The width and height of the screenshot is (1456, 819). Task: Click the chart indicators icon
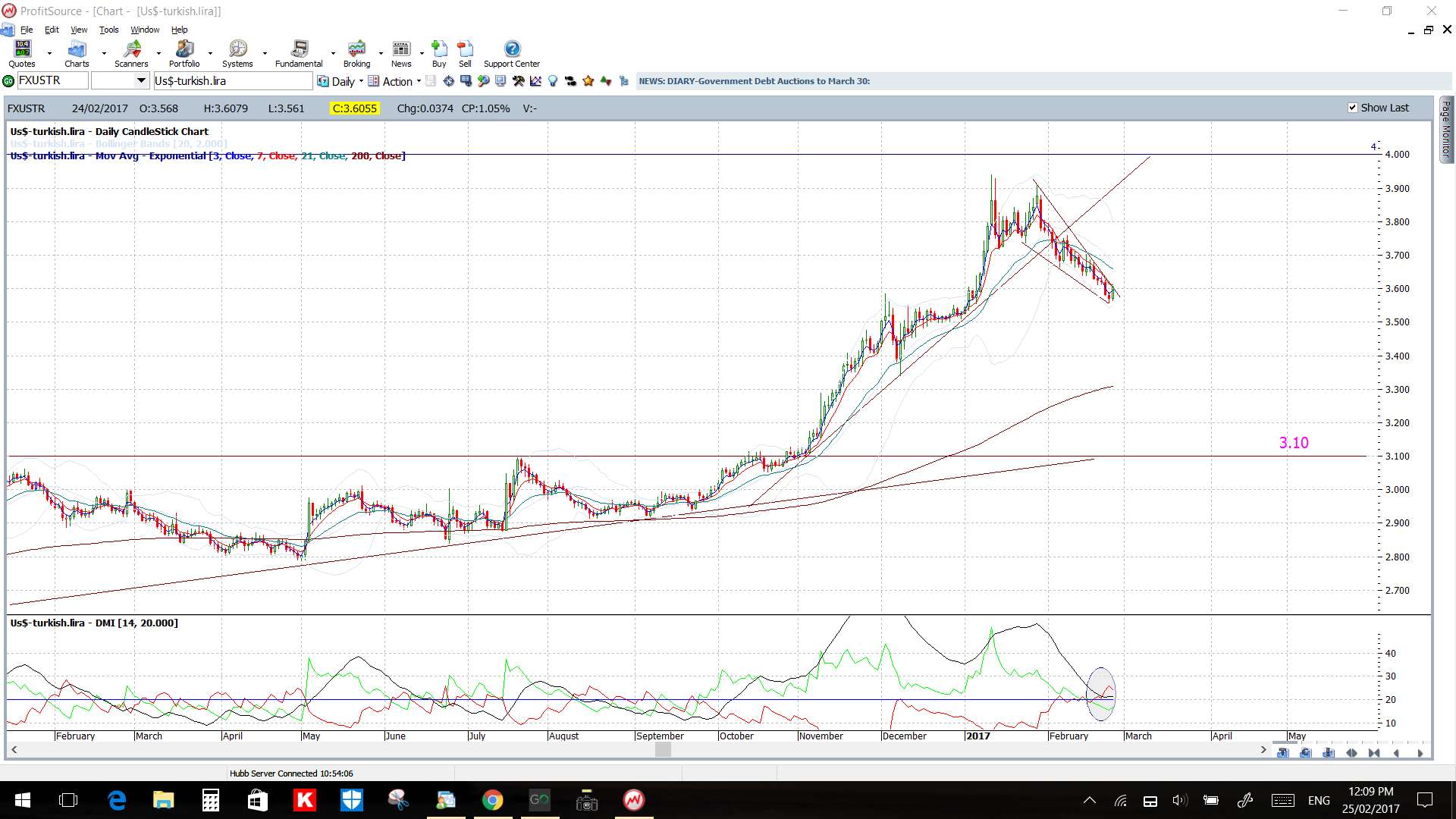coord(535,81)
